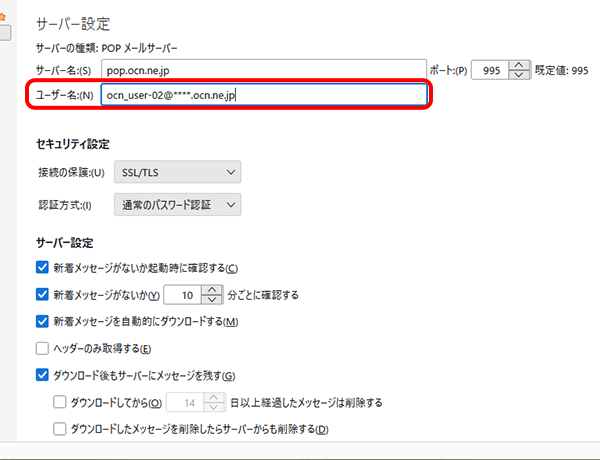Increase the port number with up arrow
The height and width of the screenshot is (460, 600).
(x=518, y=64)
